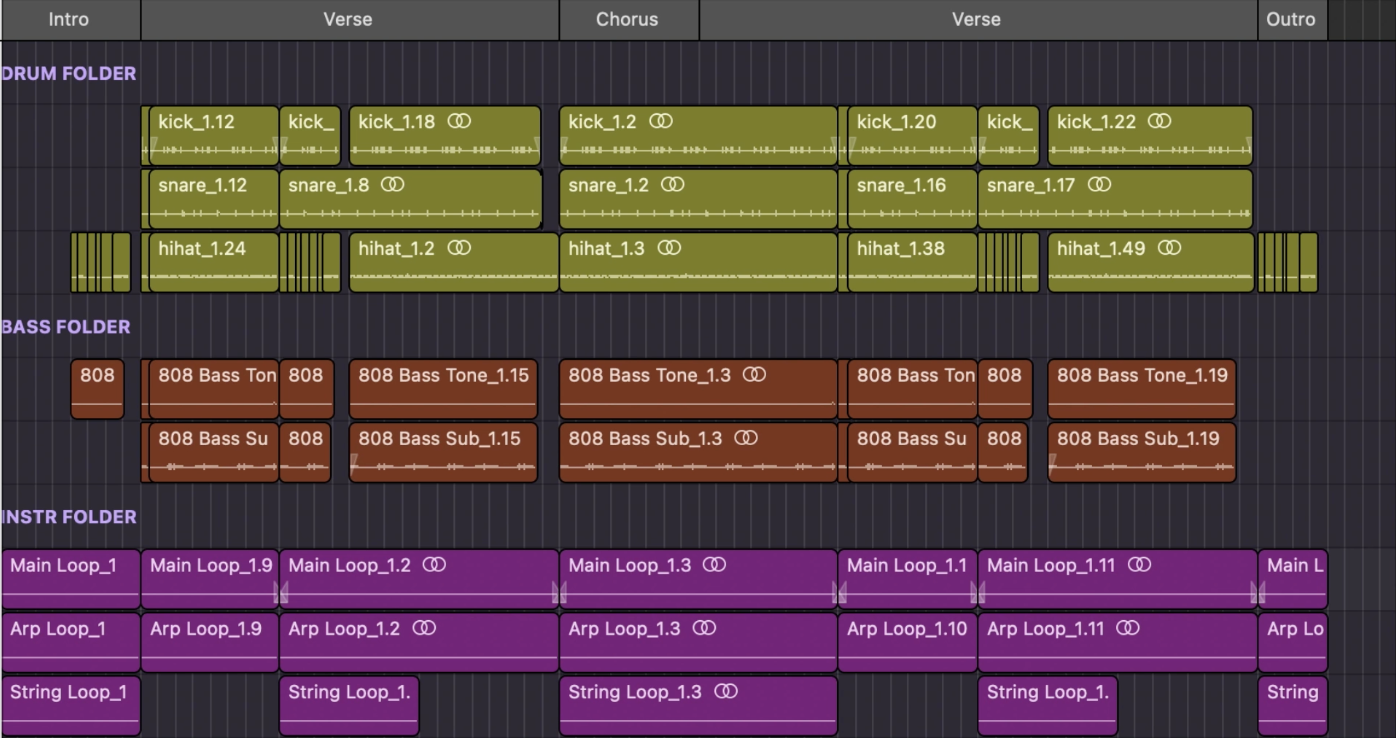Click loop icon on kick_1.22 region
This screenshot has width=1396, height=738.
(1159, 121)
